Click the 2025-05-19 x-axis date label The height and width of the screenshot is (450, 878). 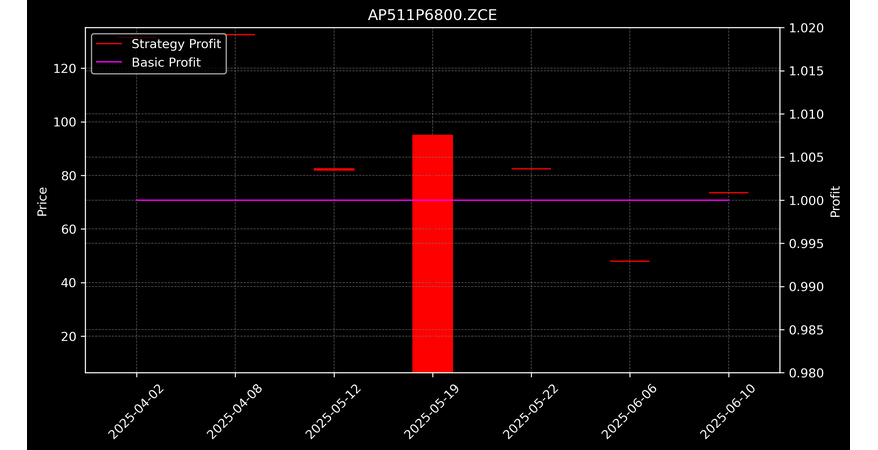click(x=432, y=412)
